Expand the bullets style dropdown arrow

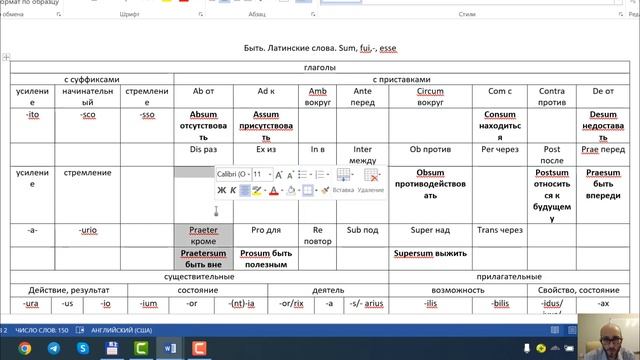click(x=311, y=175)
